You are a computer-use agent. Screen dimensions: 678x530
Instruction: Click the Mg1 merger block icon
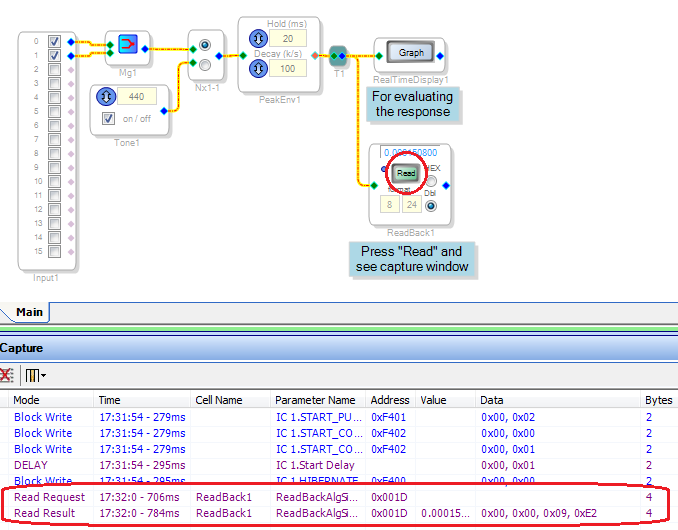(128, 44)
